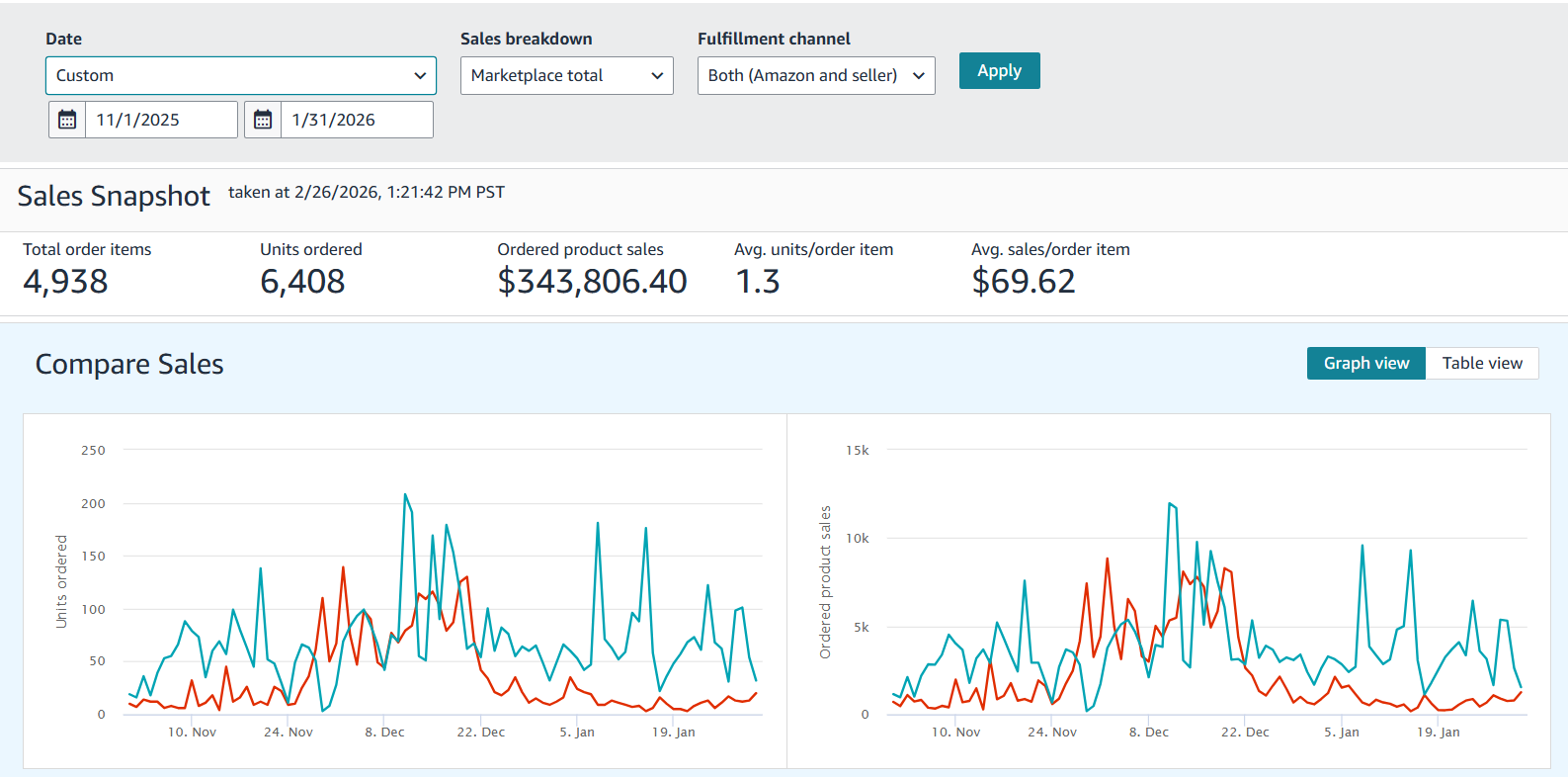Focus the end date field showing 1/31/2026
This screenshot has width=1568, height=777.
[x=356, y=120]
